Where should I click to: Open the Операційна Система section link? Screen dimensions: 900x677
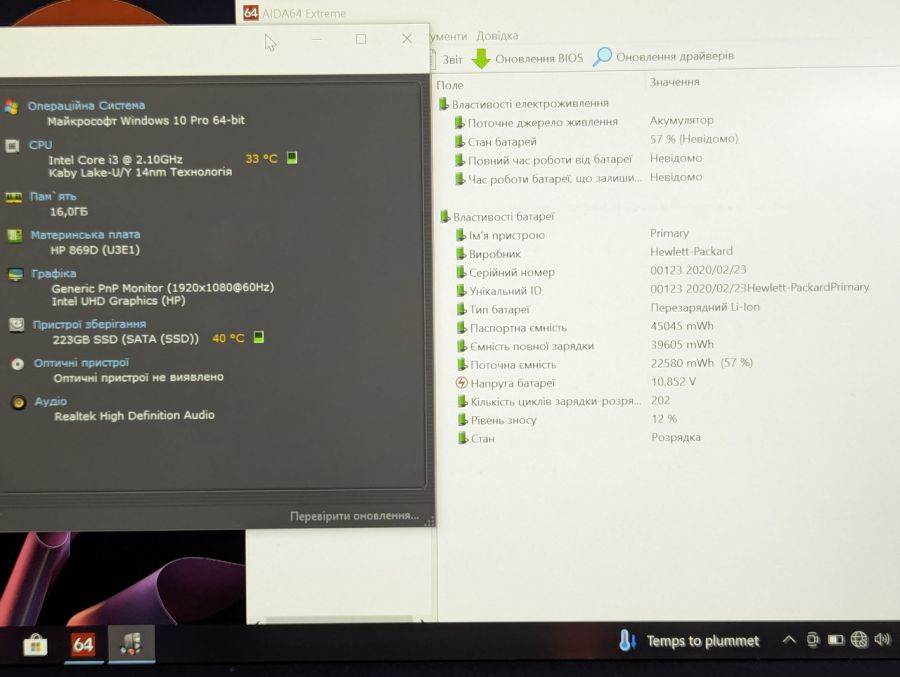pos(86,106)
